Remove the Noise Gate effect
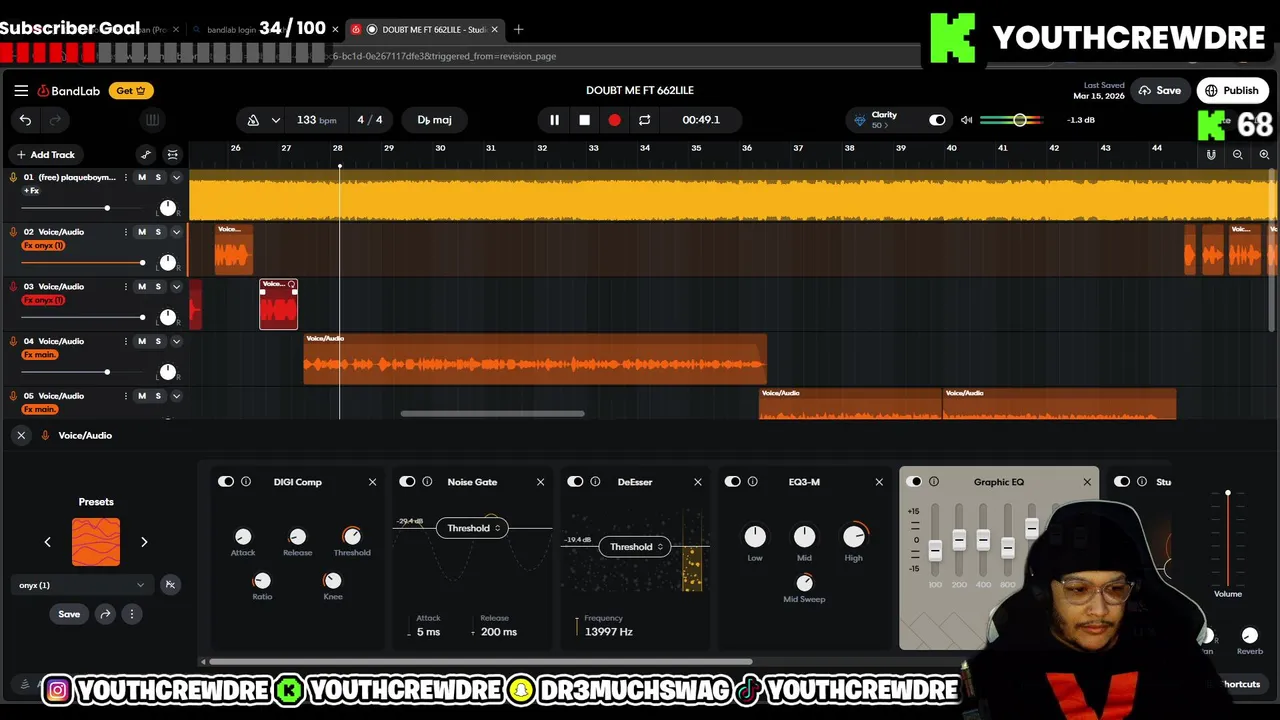 (x=540, y=482)
